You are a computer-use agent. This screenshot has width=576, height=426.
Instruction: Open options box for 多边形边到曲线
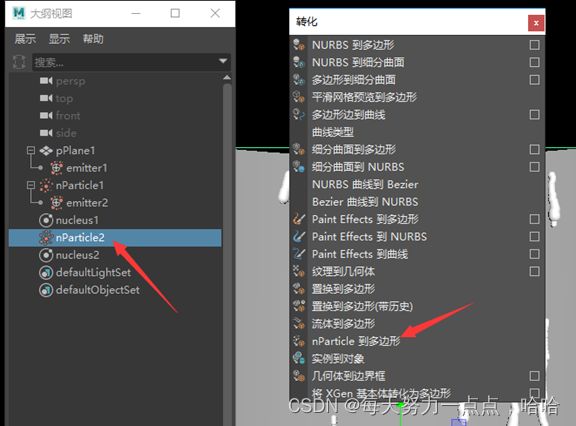pyautogui.click(x=534, y=115)
